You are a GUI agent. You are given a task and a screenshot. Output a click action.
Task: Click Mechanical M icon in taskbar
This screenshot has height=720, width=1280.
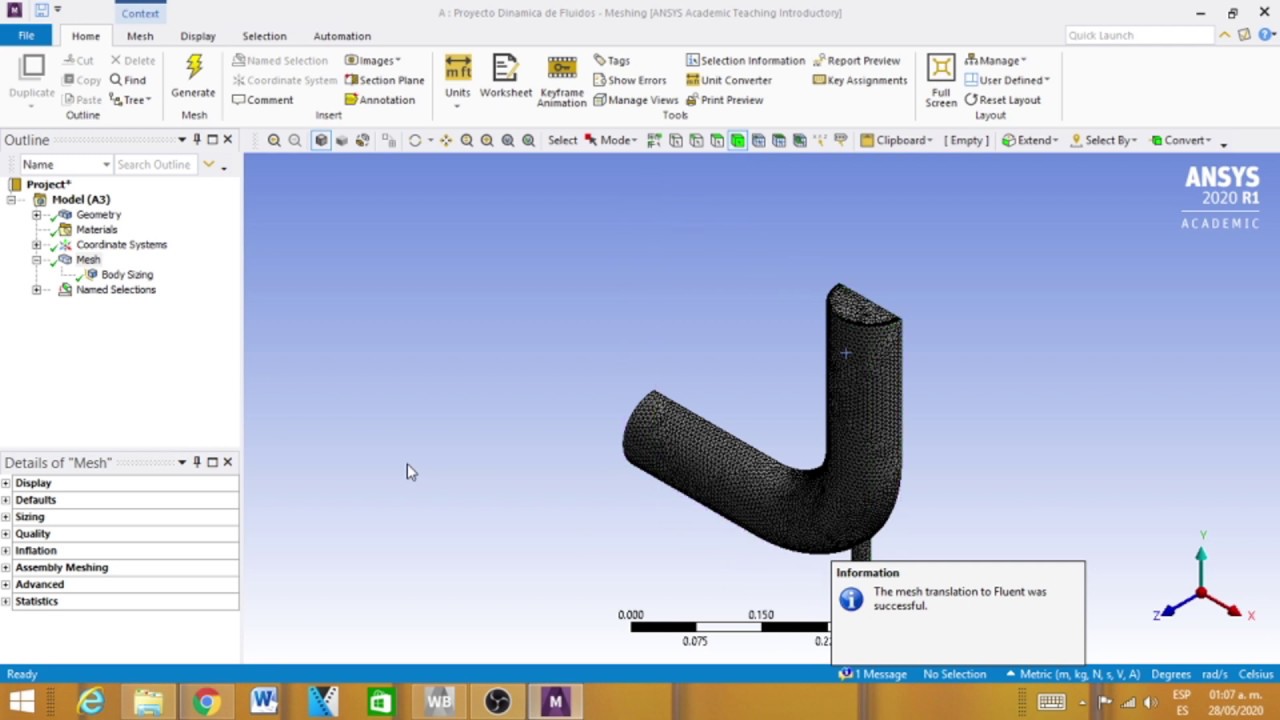click(x=555, y=701)
